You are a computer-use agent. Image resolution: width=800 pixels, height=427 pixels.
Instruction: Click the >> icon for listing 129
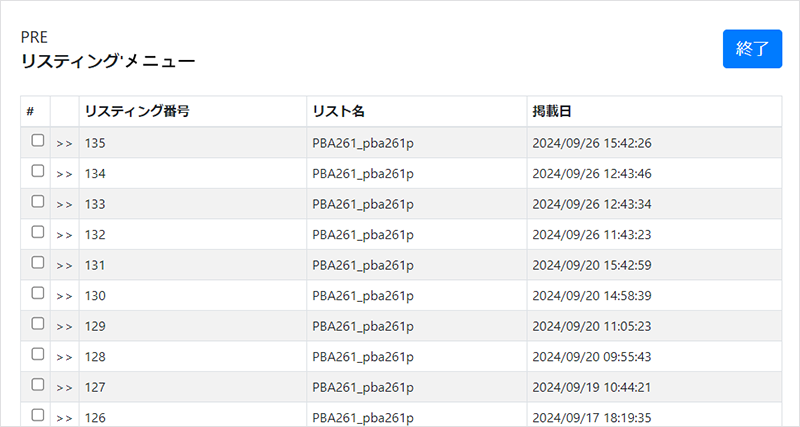pyautogui.click(x=64, y=327)
